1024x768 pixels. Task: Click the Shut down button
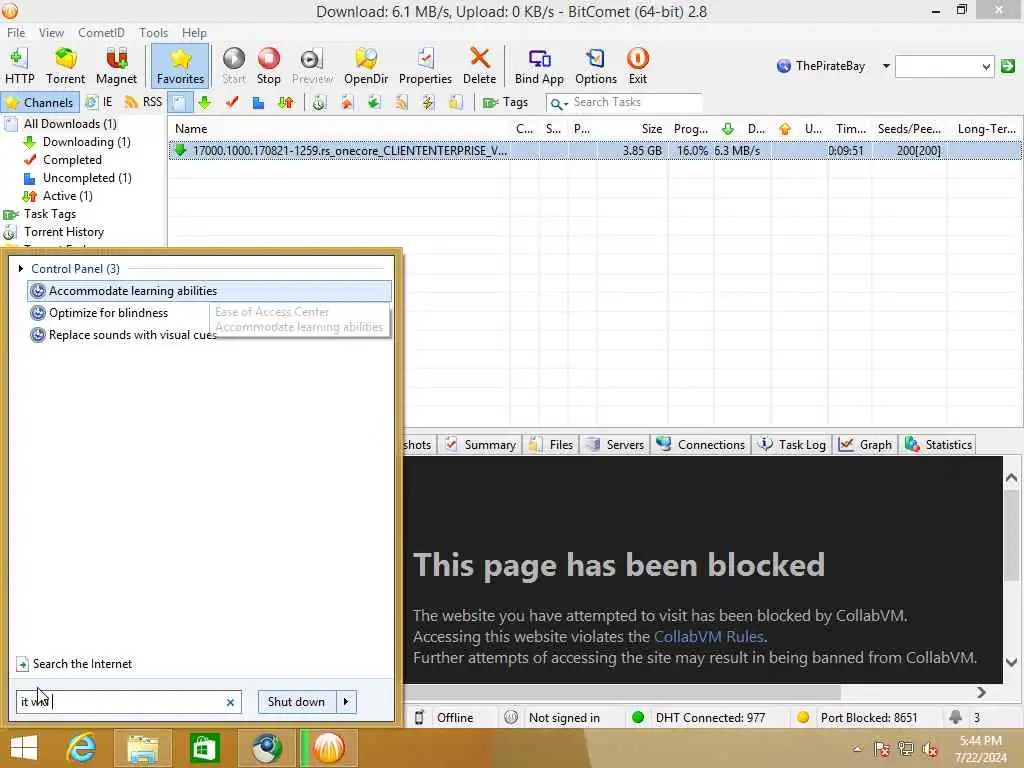(x=296, y=702)
